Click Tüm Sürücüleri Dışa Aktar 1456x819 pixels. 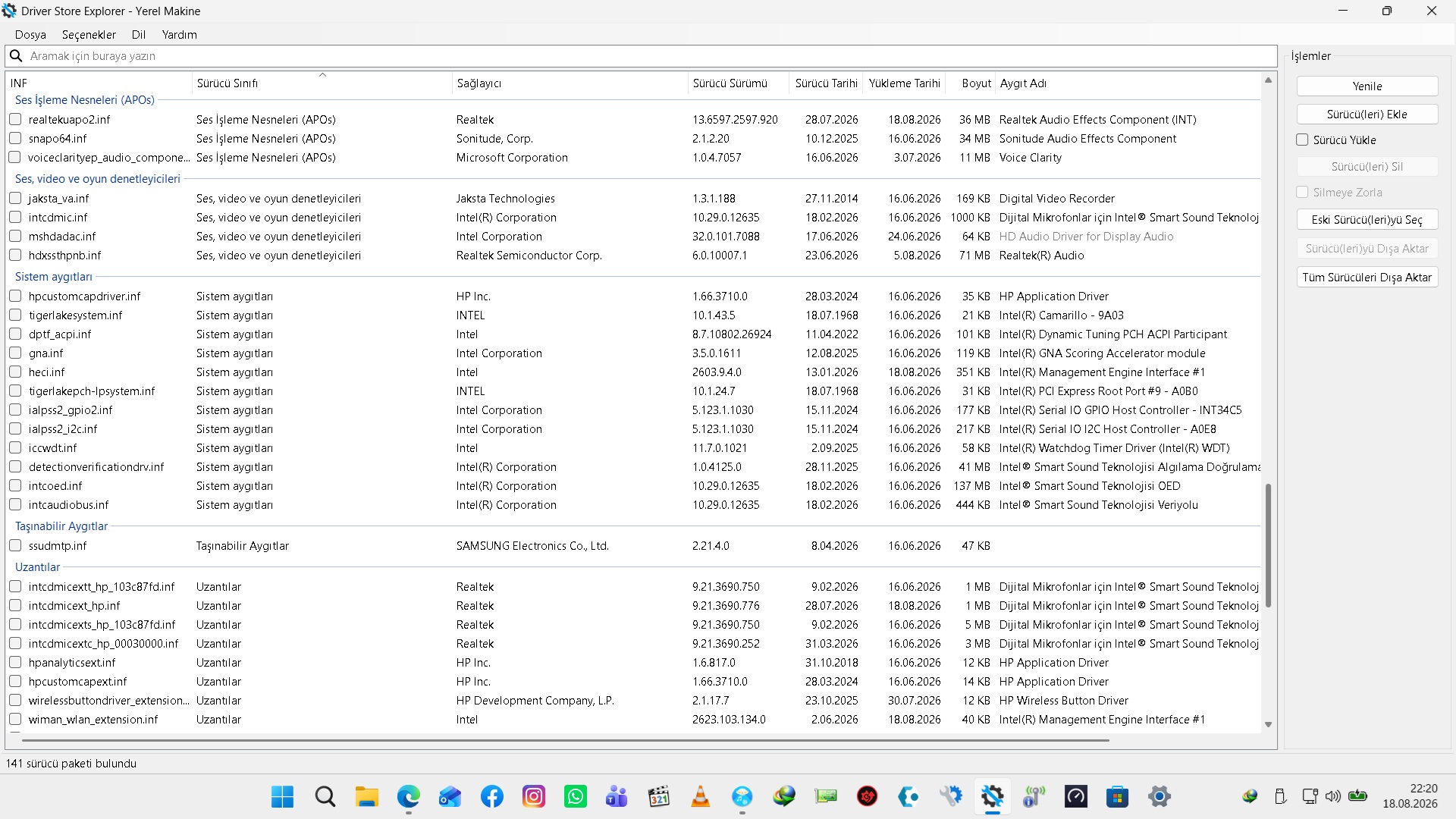[1367, 277]
